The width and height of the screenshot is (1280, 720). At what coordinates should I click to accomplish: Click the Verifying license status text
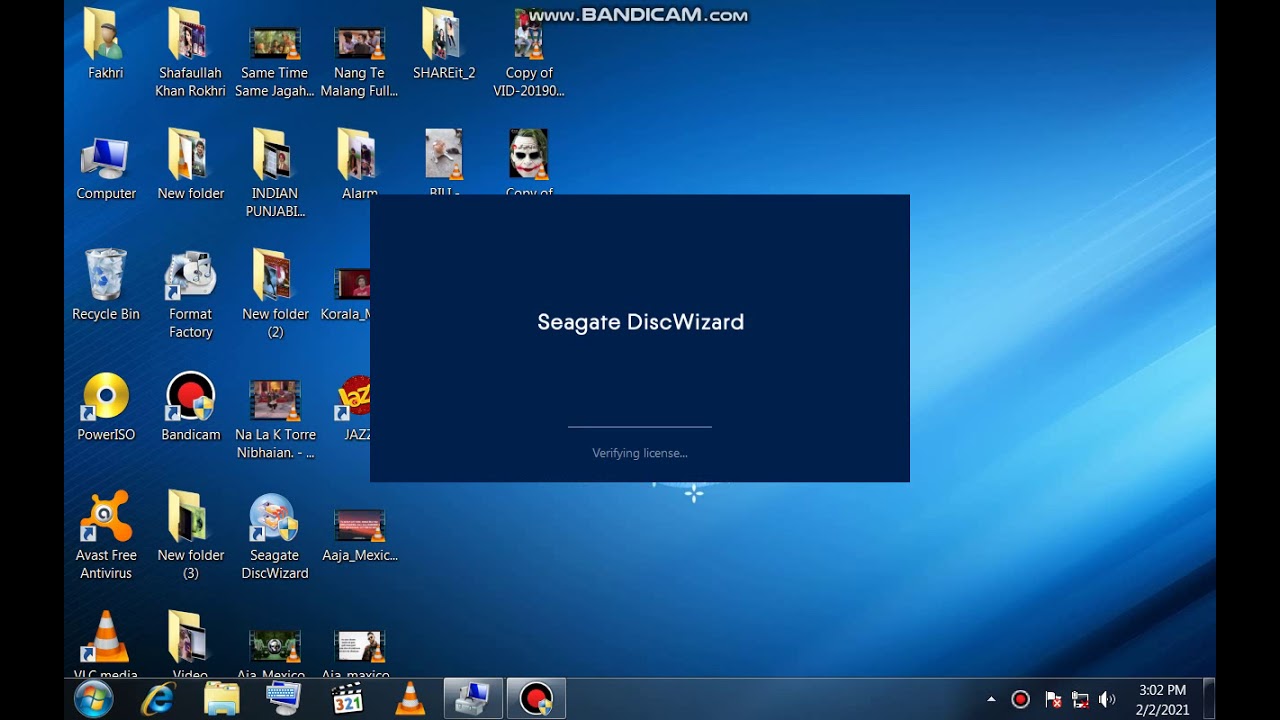tap(640, 453)
